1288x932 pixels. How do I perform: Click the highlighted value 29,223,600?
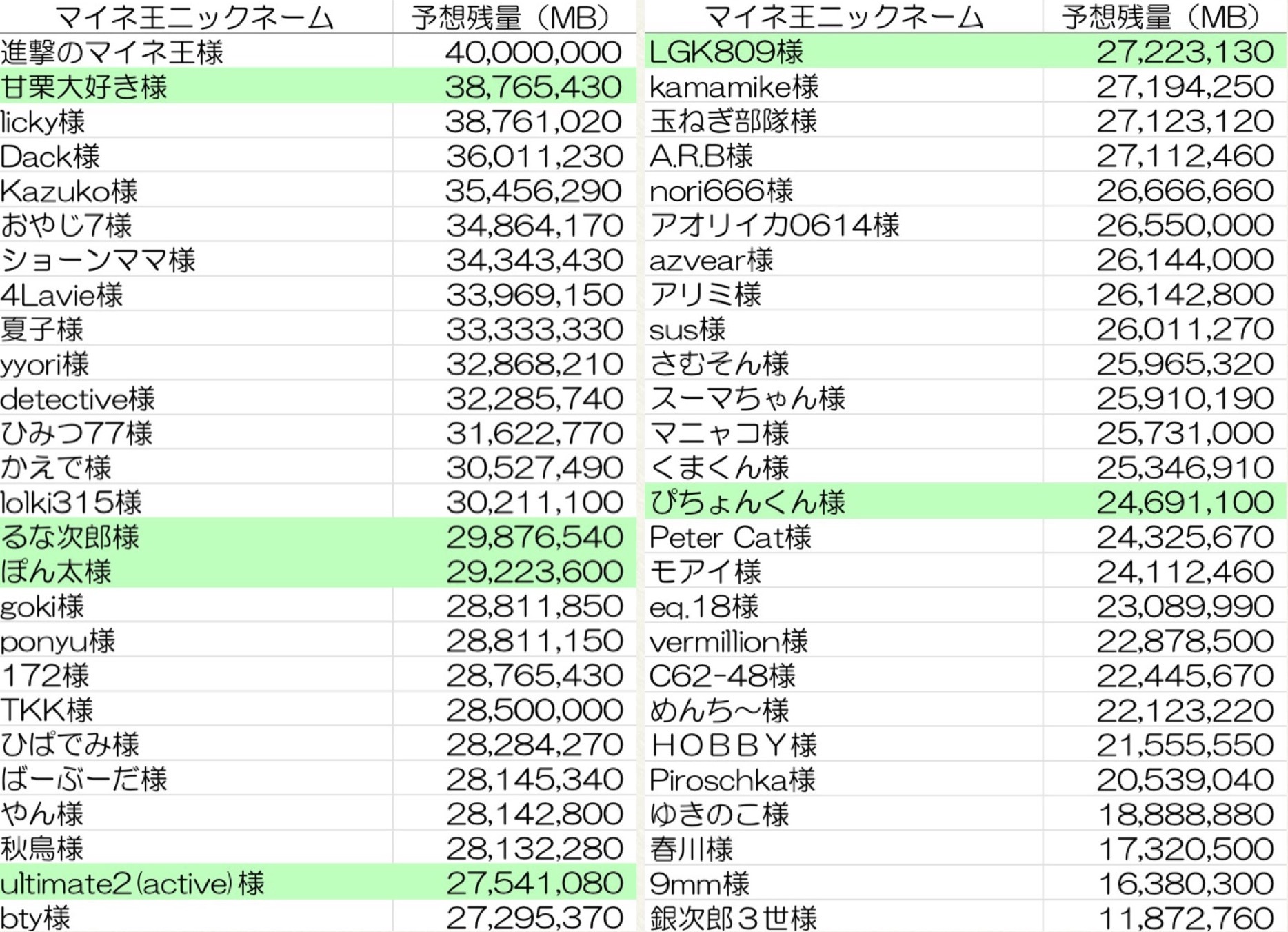tap(534, 572)
